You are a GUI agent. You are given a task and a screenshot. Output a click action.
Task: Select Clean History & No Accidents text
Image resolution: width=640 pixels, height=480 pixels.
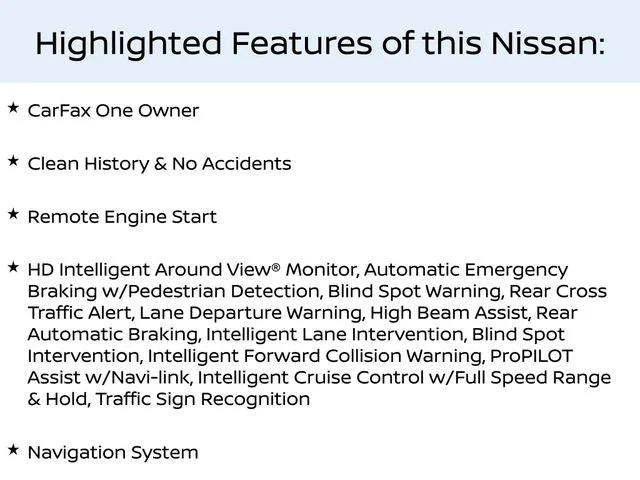click(159, 164)
